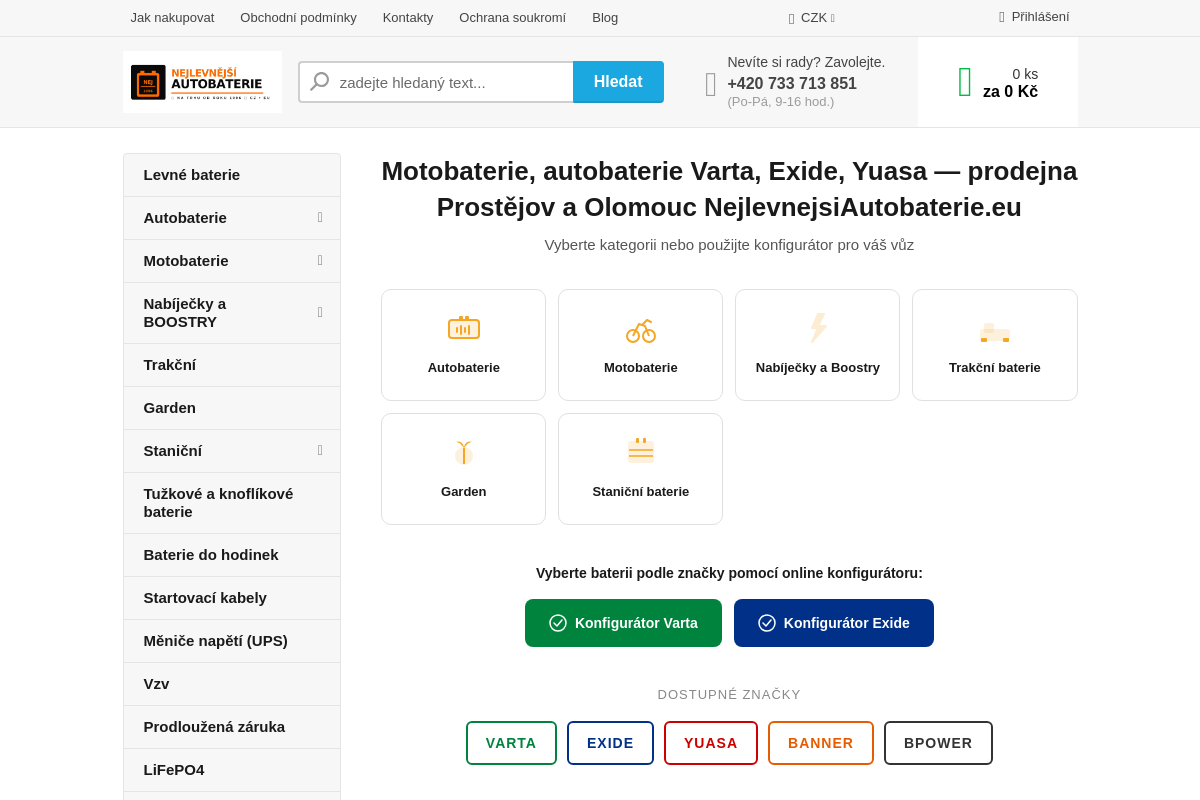Open Blog in the top menu

point(605,17)
